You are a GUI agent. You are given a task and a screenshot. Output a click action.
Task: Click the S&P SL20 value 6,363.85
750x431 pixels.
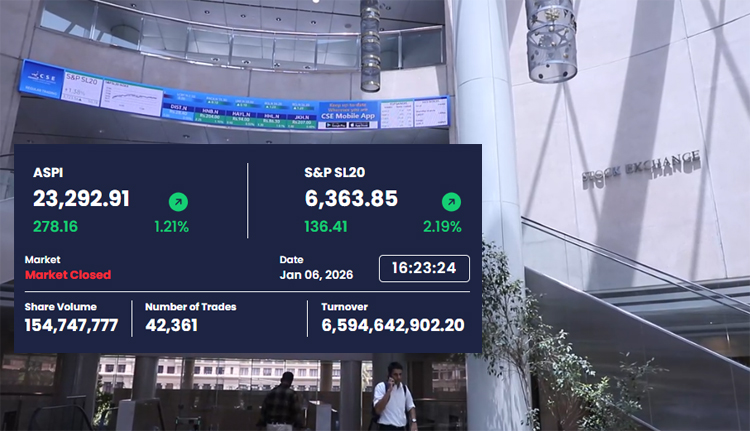[353, 199]
